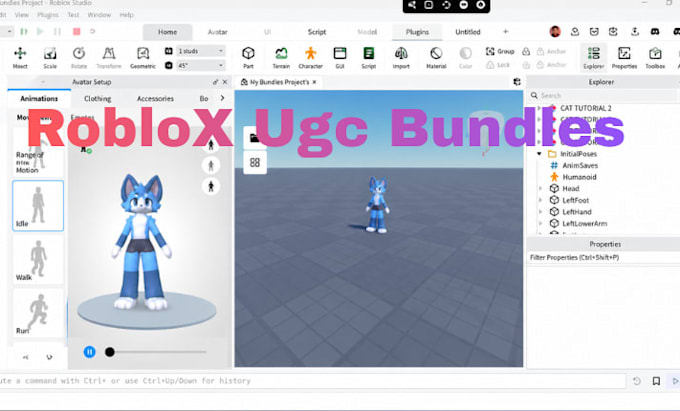Toggle the Explorer panel button
Screen dimensions: 680x411
tap(593, 58)
